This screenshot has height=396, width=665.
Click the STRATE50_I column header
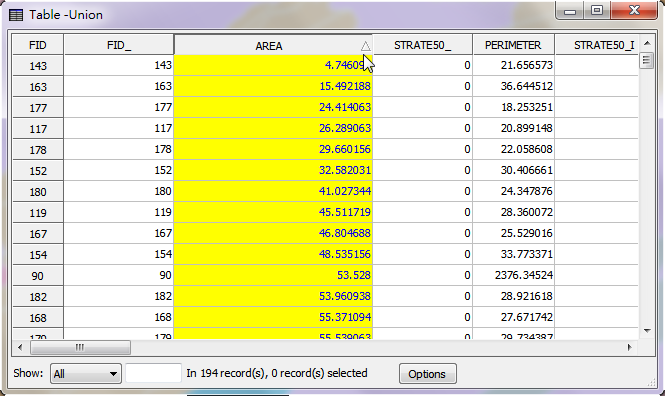(596, 45)
